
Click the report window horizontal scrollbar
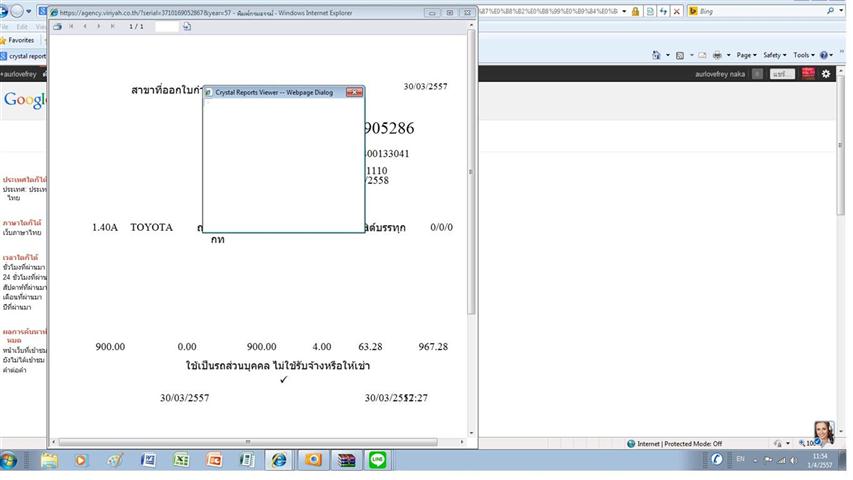(248, 442)
